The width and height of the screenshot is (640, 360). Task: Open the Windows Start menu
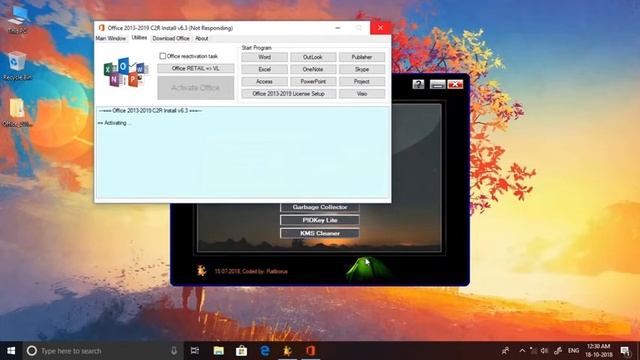click(11, 351)
